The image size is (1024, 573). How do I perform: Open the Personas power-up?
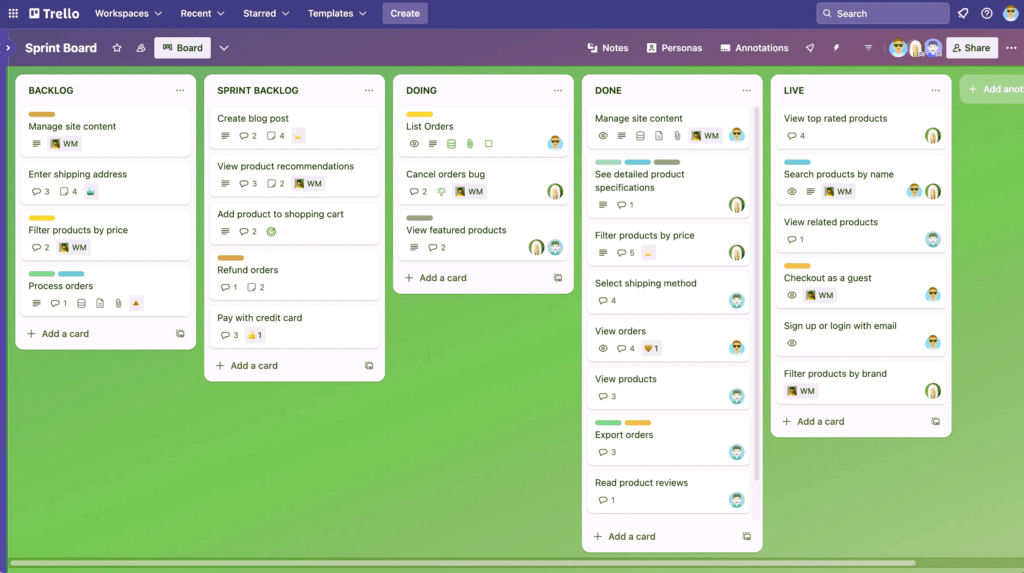pyautogui.click(x=674, y=48)
